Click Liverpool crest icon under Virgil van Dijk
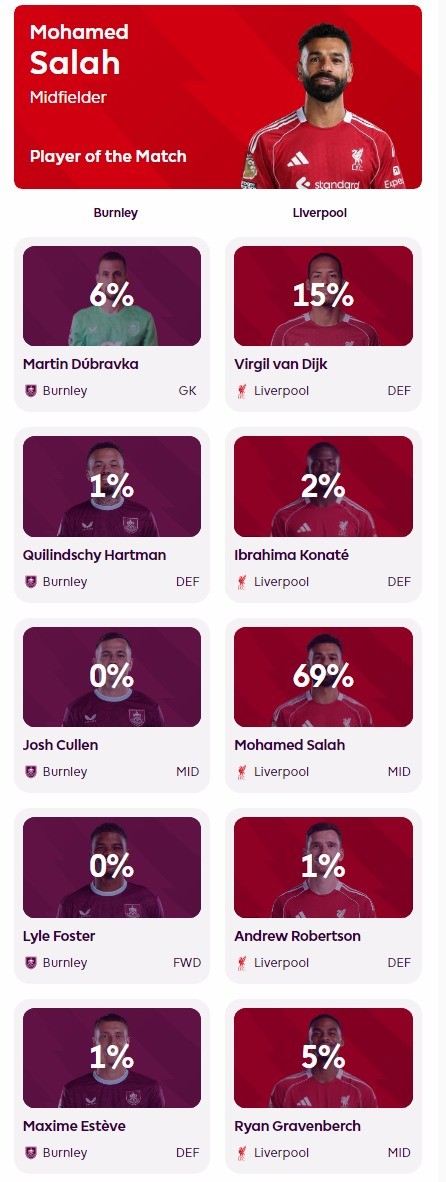 pyautogui.click(x=242, y=390)
